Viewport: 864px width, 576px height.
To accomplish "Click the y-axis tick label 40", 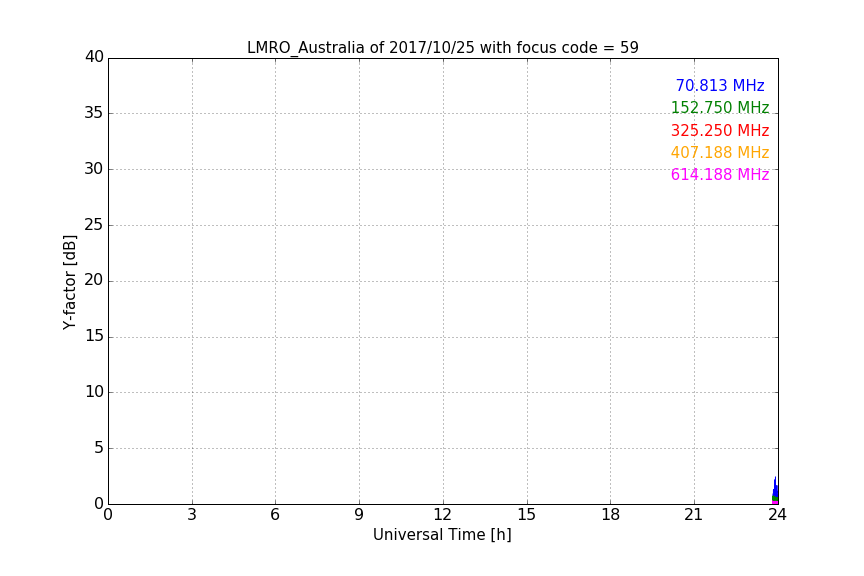I will point(94,57).
